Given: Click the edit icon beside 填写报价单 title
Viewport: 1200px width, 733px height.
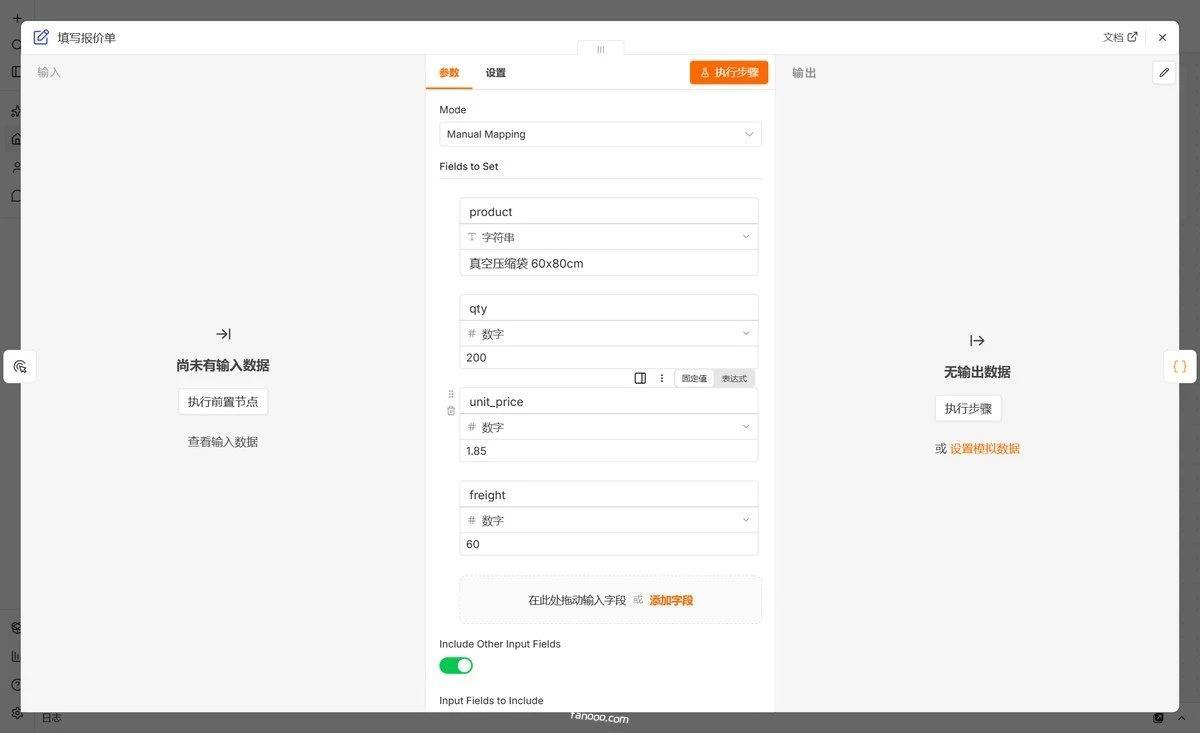Looking at the screenshot, I should point(41,37).
